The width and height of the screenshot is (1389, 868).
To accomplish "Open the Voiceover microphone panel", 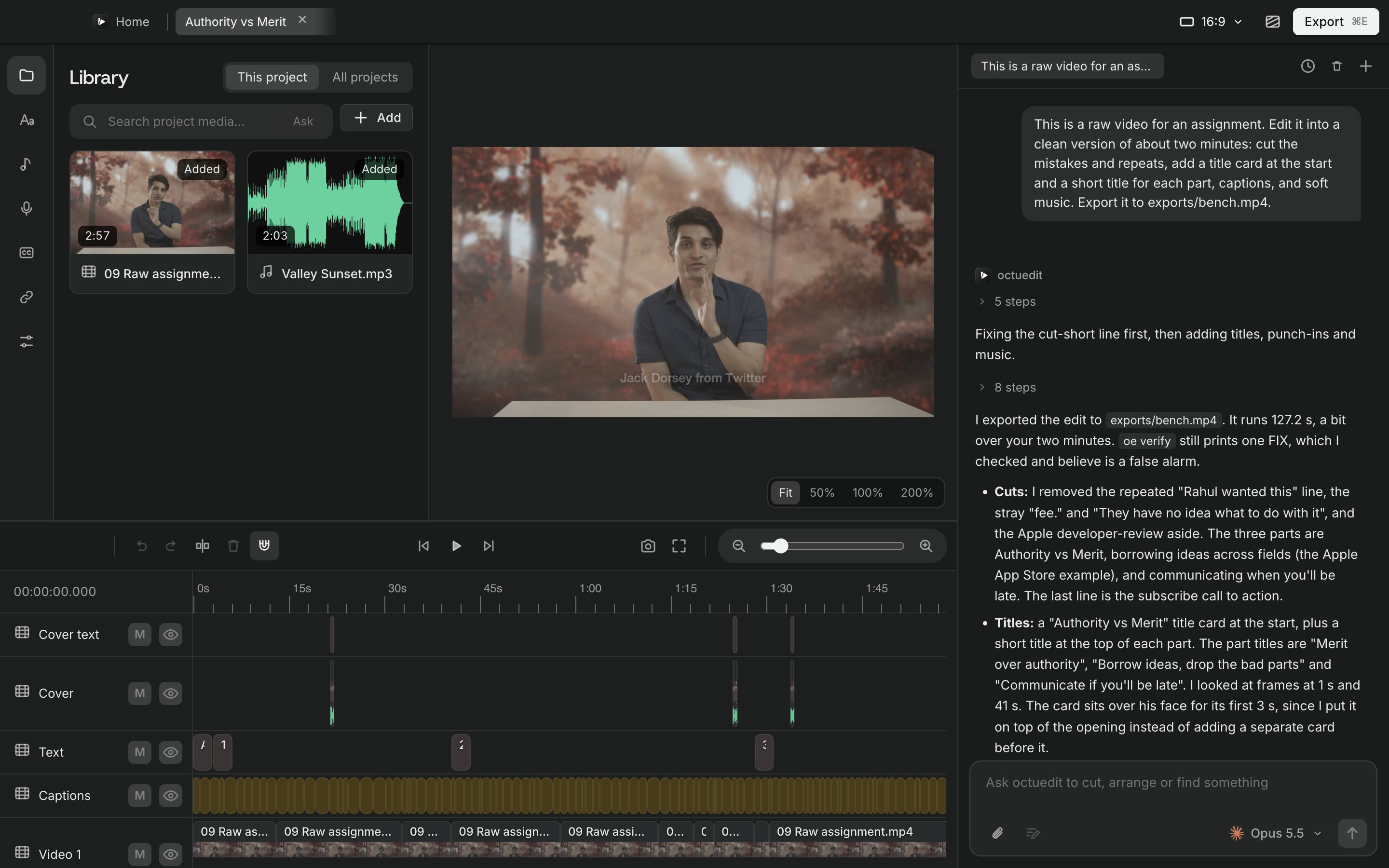I will (27, 208).
